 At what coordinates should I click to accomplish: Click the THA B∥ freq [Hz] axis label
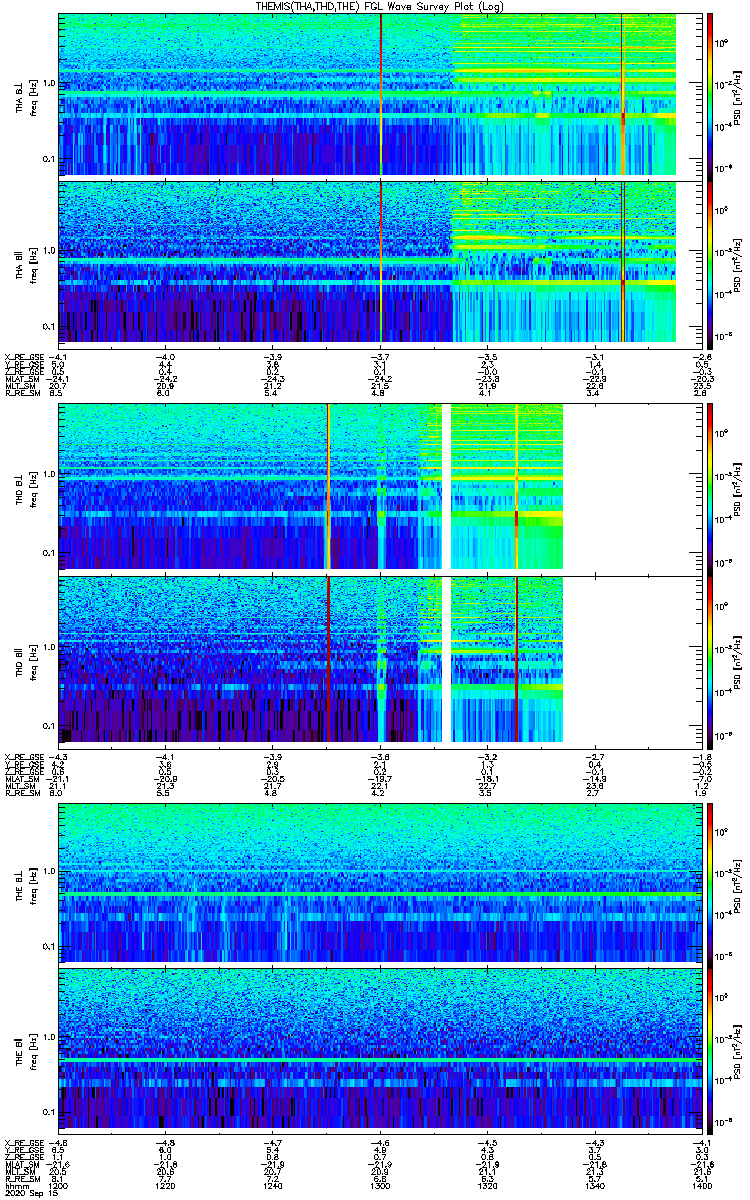click(x=32, y=264)
